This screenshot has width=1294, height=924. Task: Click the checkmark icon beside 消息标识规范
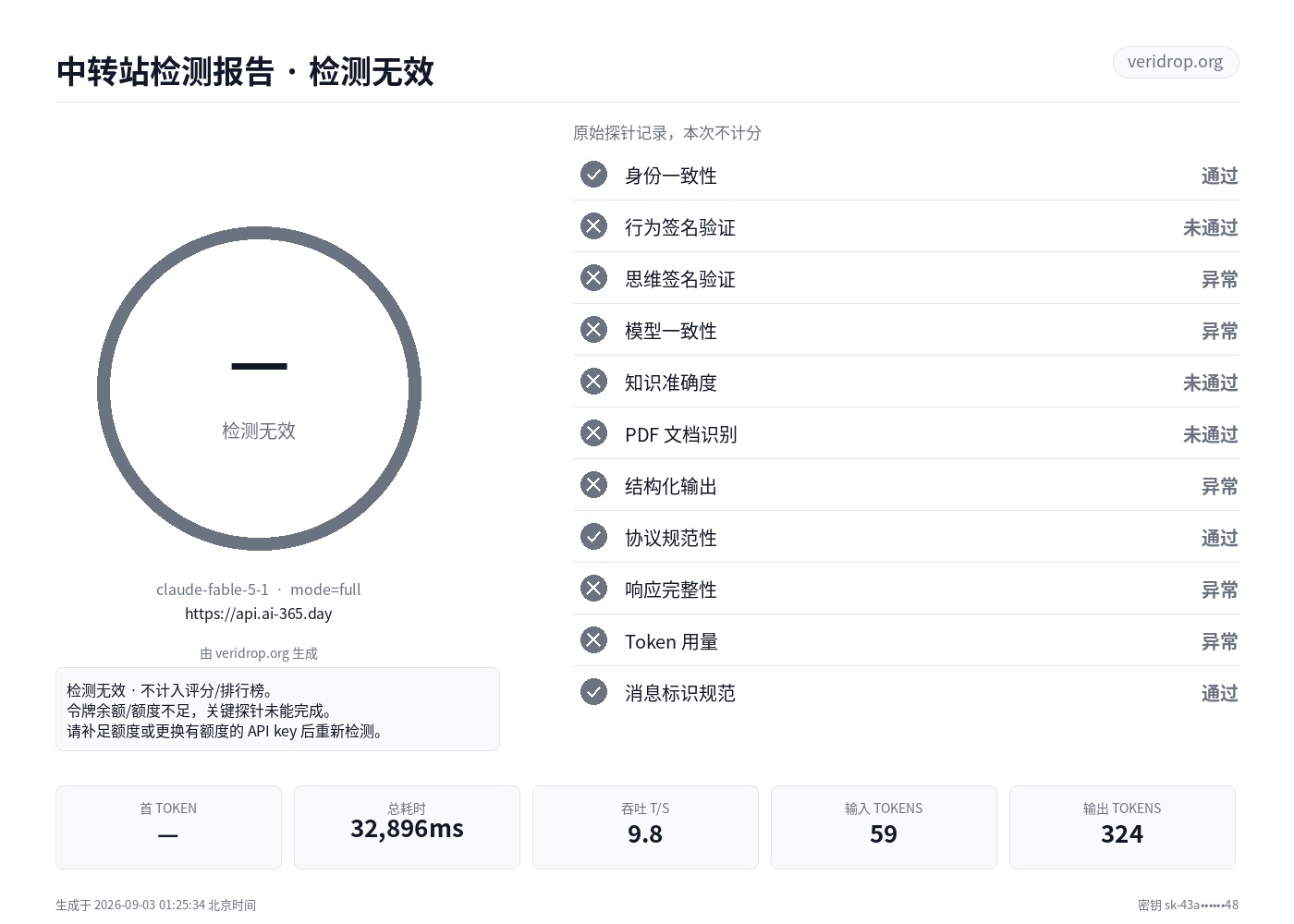[593, 692]
